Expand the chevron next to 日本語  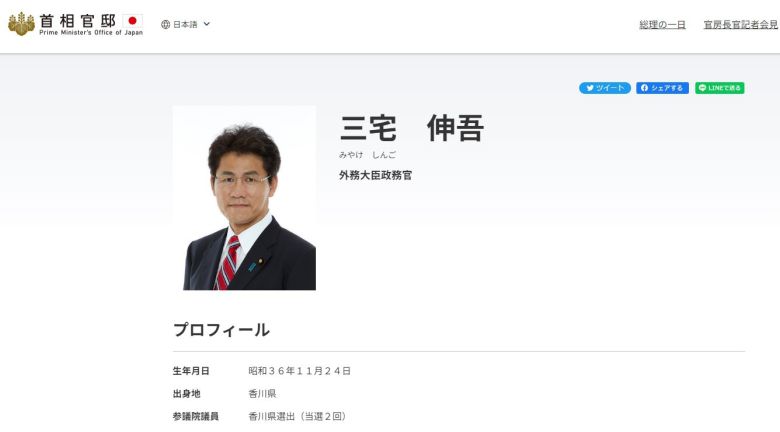207,24
